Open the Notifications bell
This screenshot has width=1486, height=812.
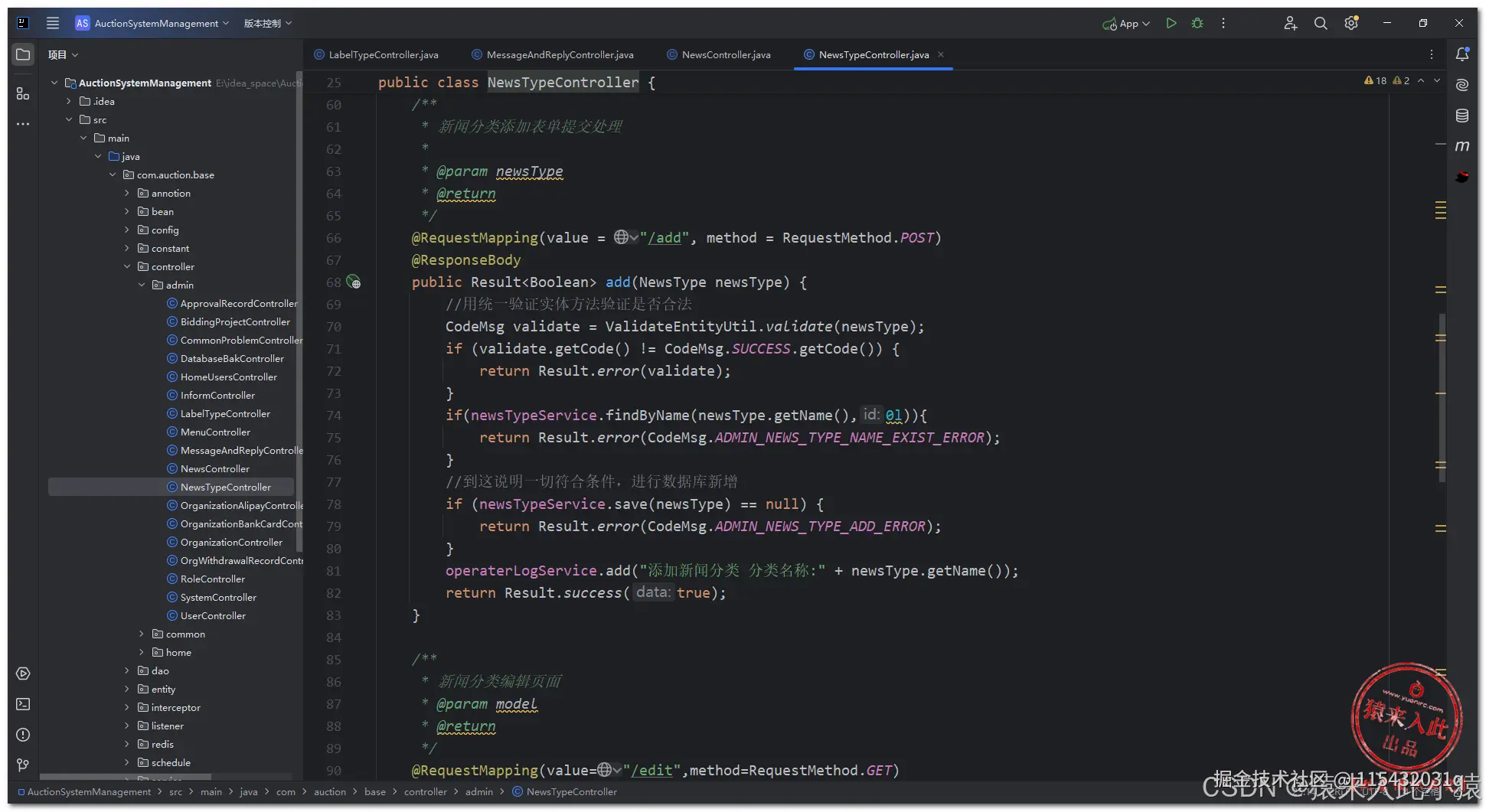[1462, 54]
